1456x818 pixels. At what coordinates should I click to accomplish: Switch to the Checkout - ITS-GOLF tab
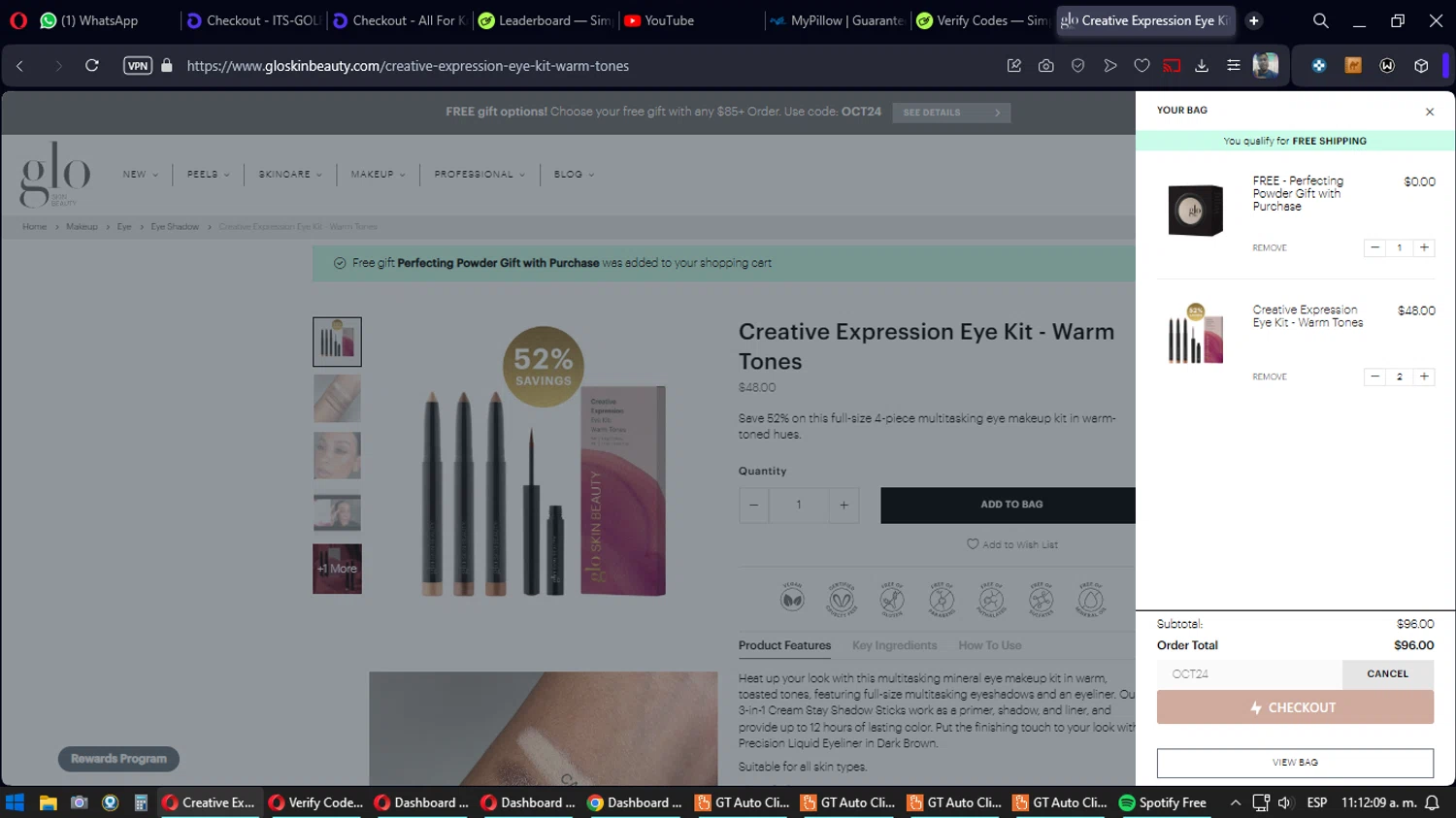point(253,20)
